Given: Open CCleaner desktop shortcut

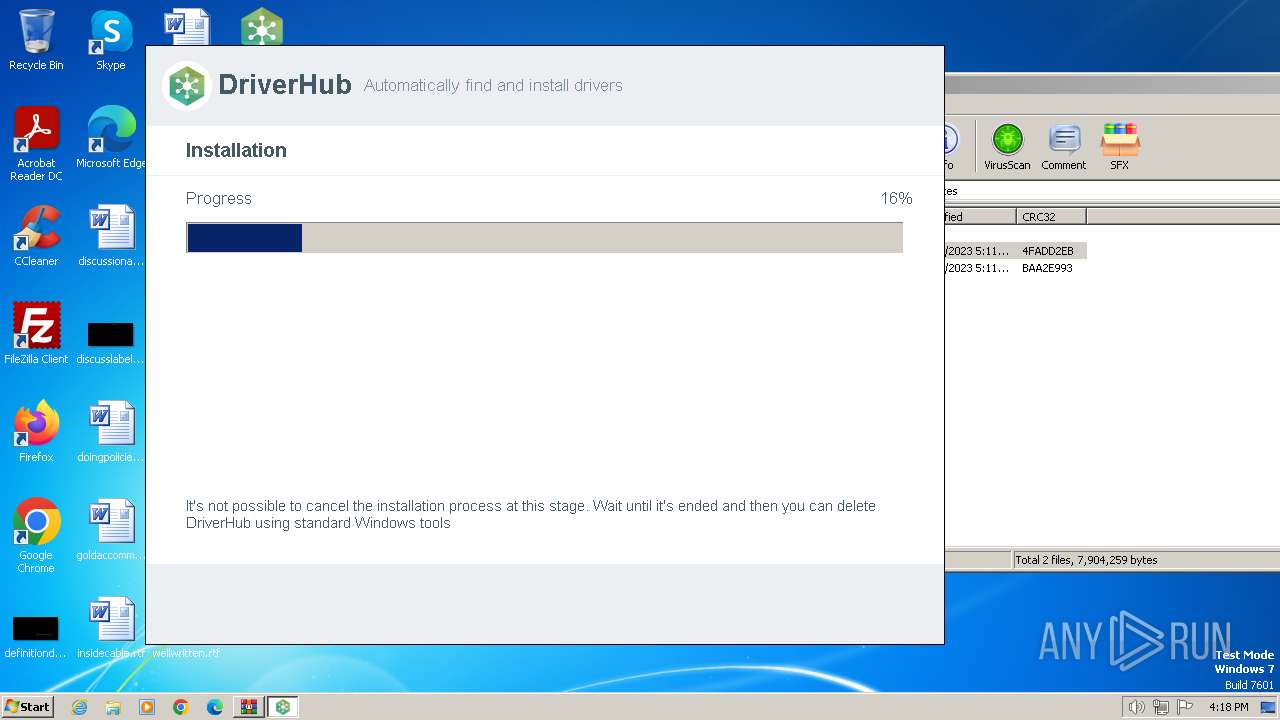Looking at the screenshot, I should point(36,236).
